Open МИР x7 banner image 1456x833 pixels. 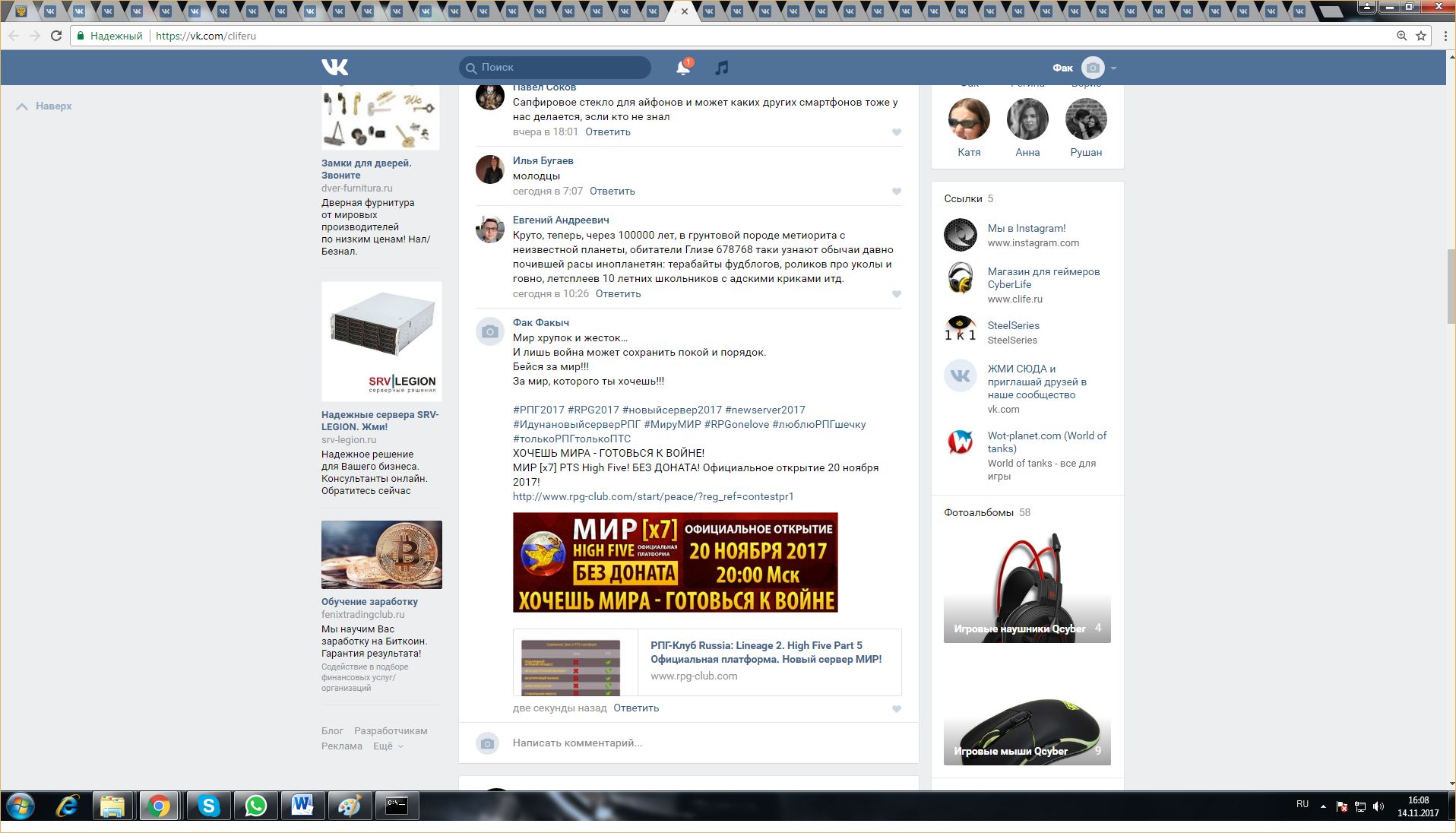click(676, 562)
